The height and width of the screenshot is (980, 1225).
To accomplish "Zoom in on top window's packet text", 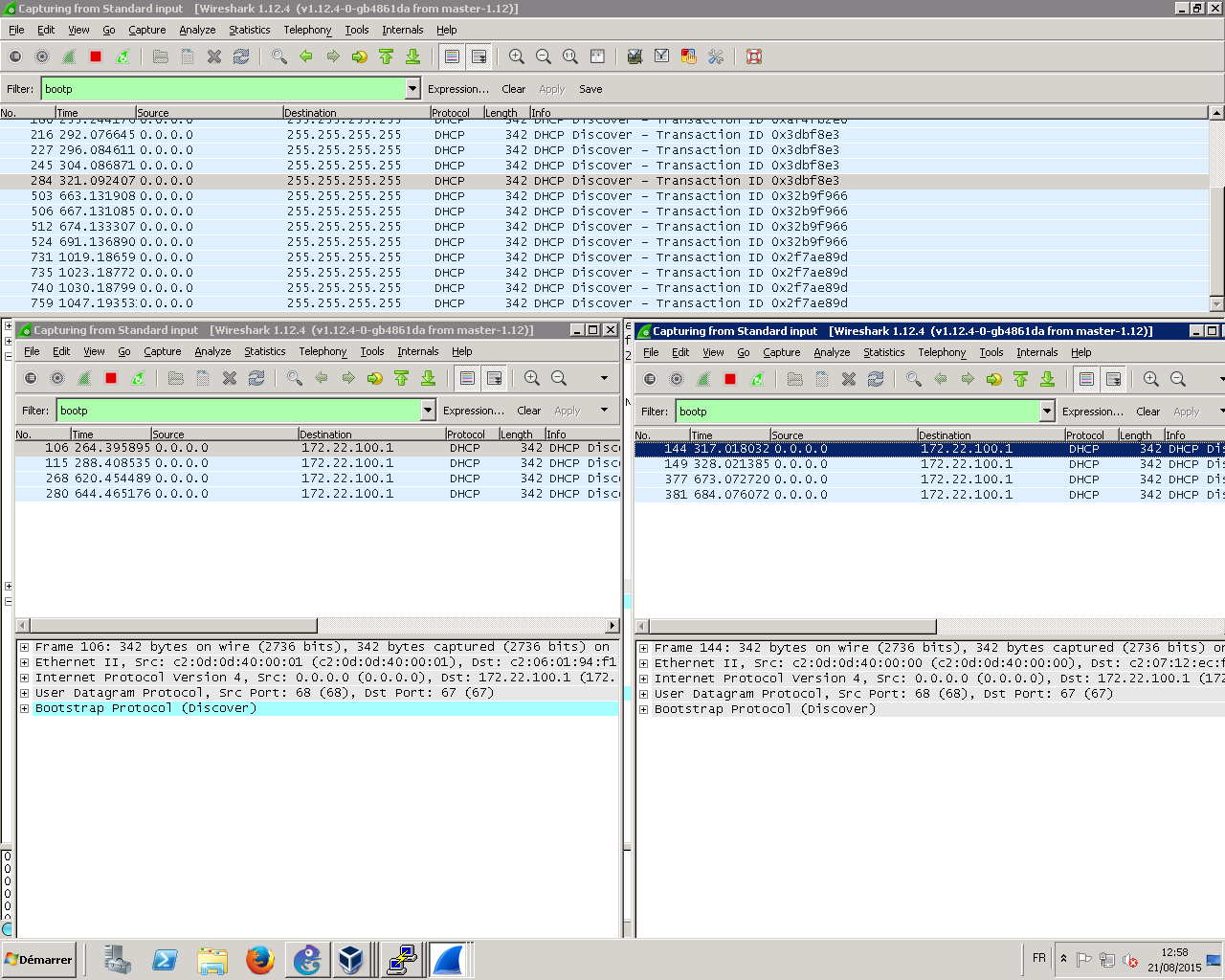I will [x=517, y=56].
